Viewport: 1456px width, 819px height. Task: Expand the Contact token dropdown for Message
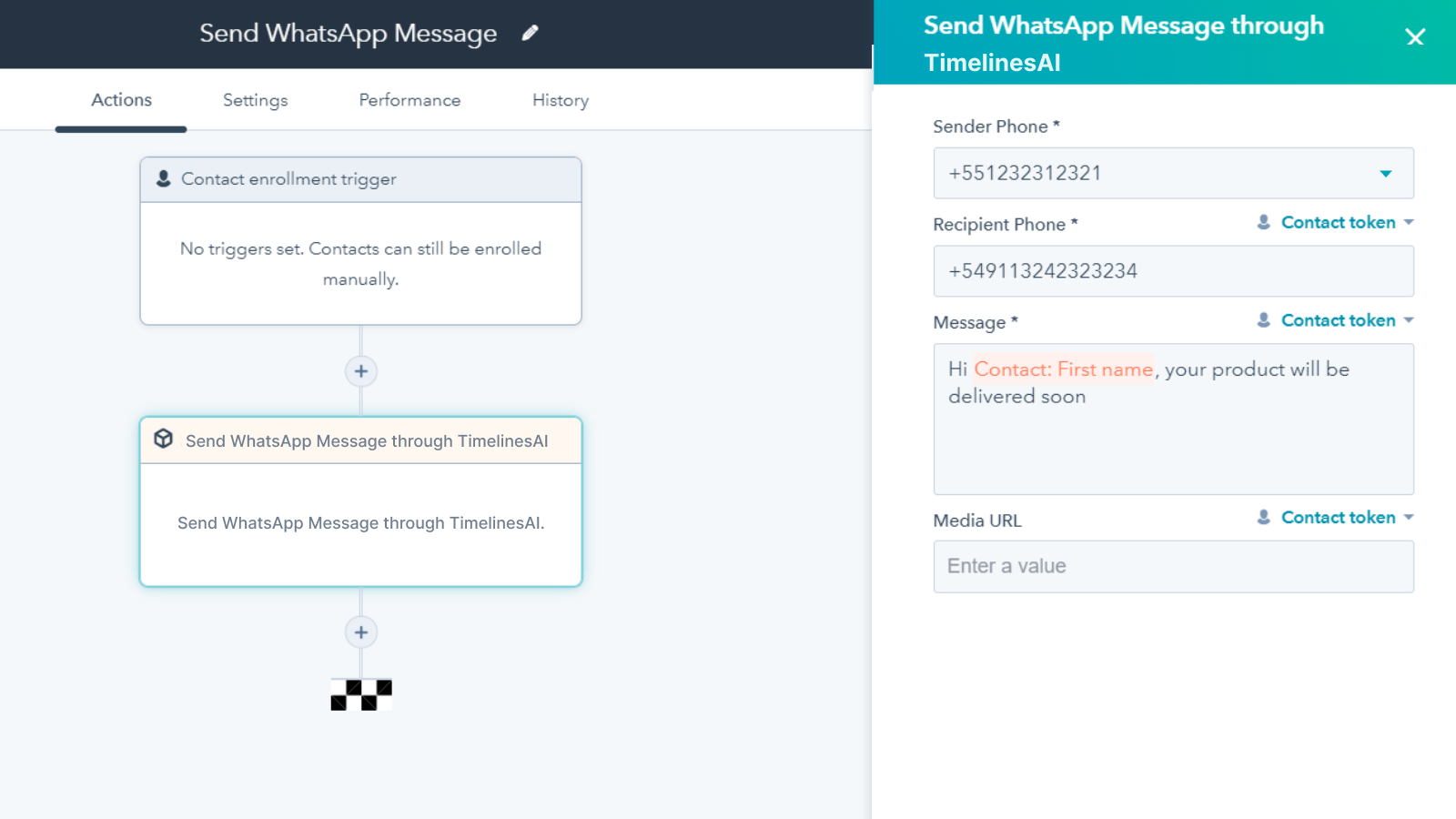(1410, 320)
